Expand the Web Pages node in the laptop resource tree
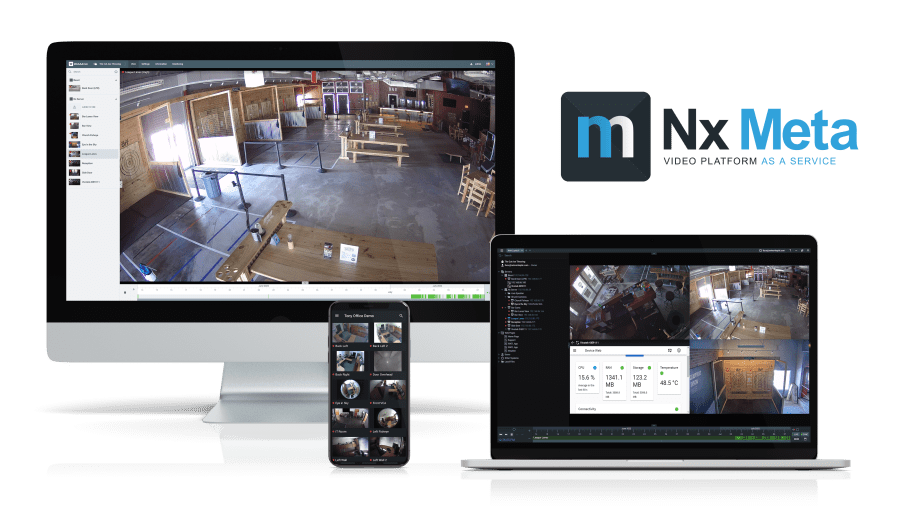Viewport: 900px width, 506px height. [499, 333]
